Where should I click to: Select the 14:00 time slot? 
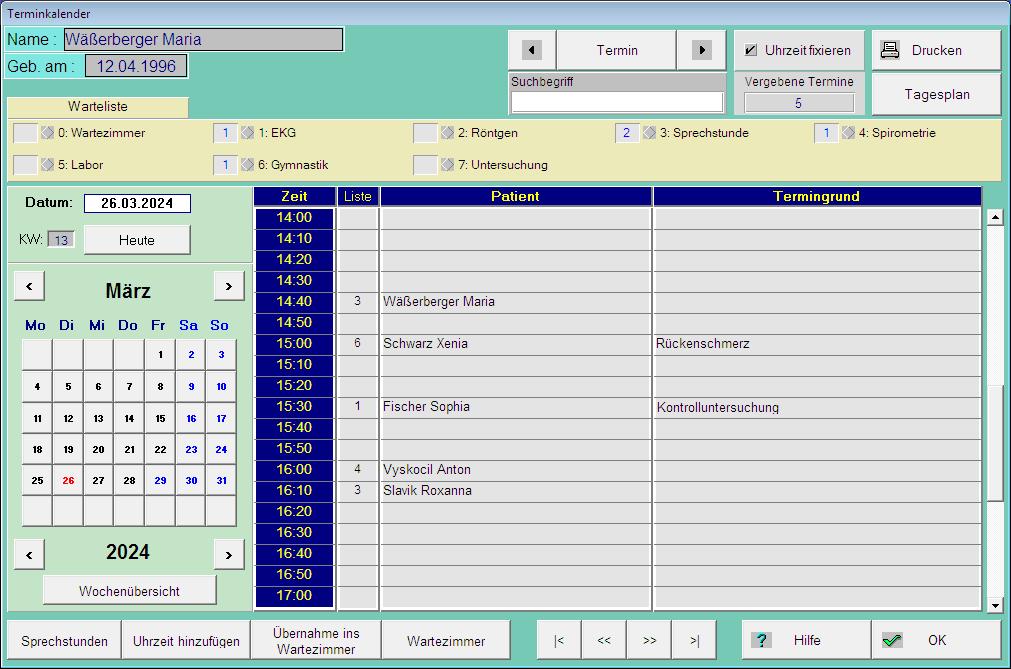click(x=294, y=218)
